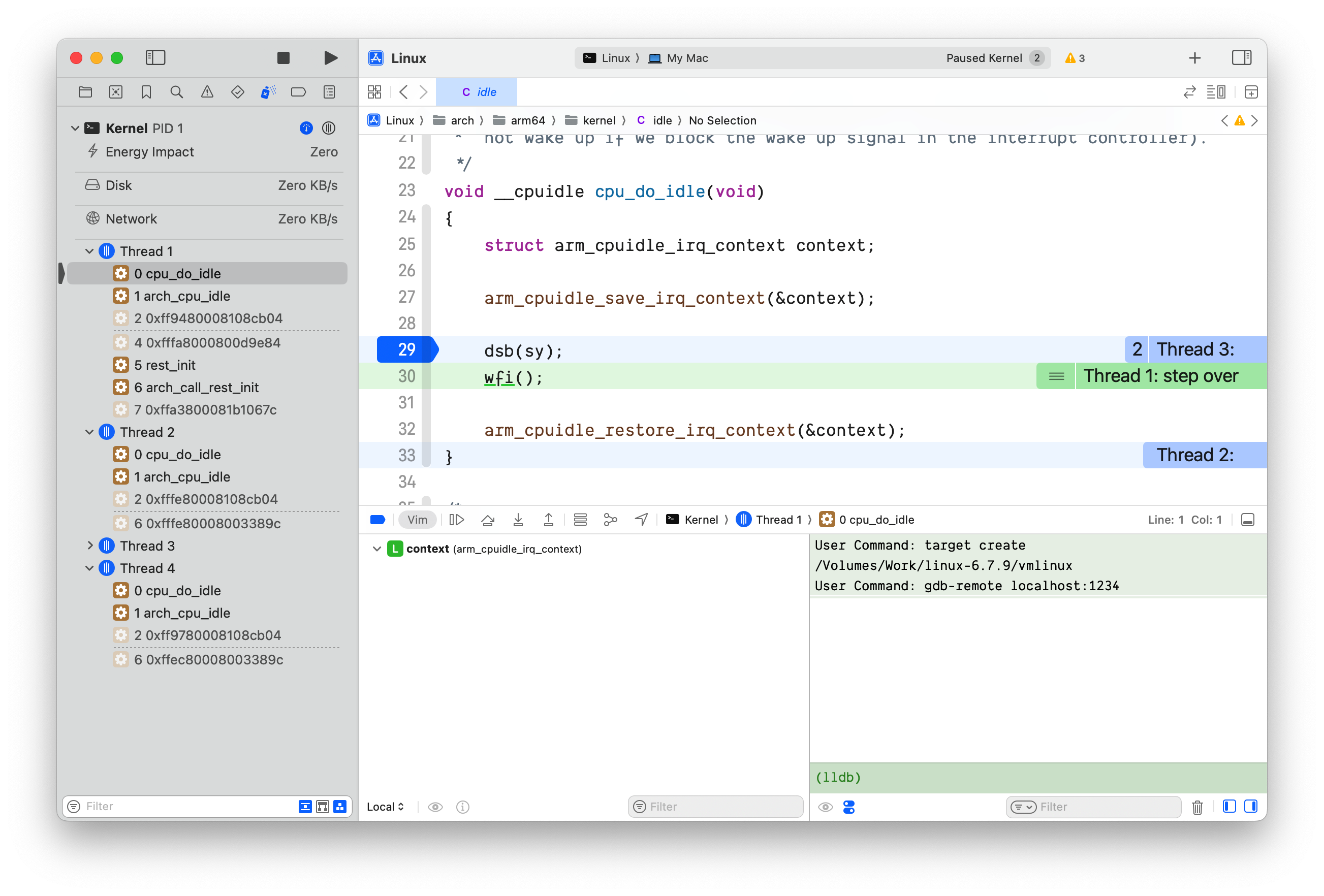Click the Step Over debug icon
The height and width of the screenshot is (896, 1324).
[488, 520]
